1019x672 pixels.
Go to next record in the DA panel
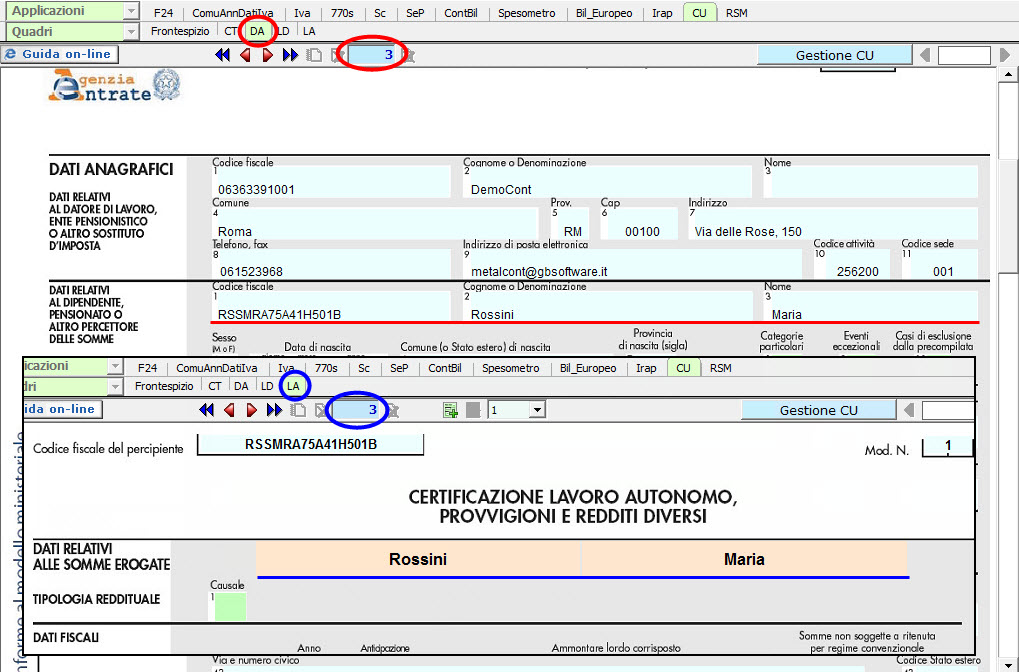tap(268, 55)
